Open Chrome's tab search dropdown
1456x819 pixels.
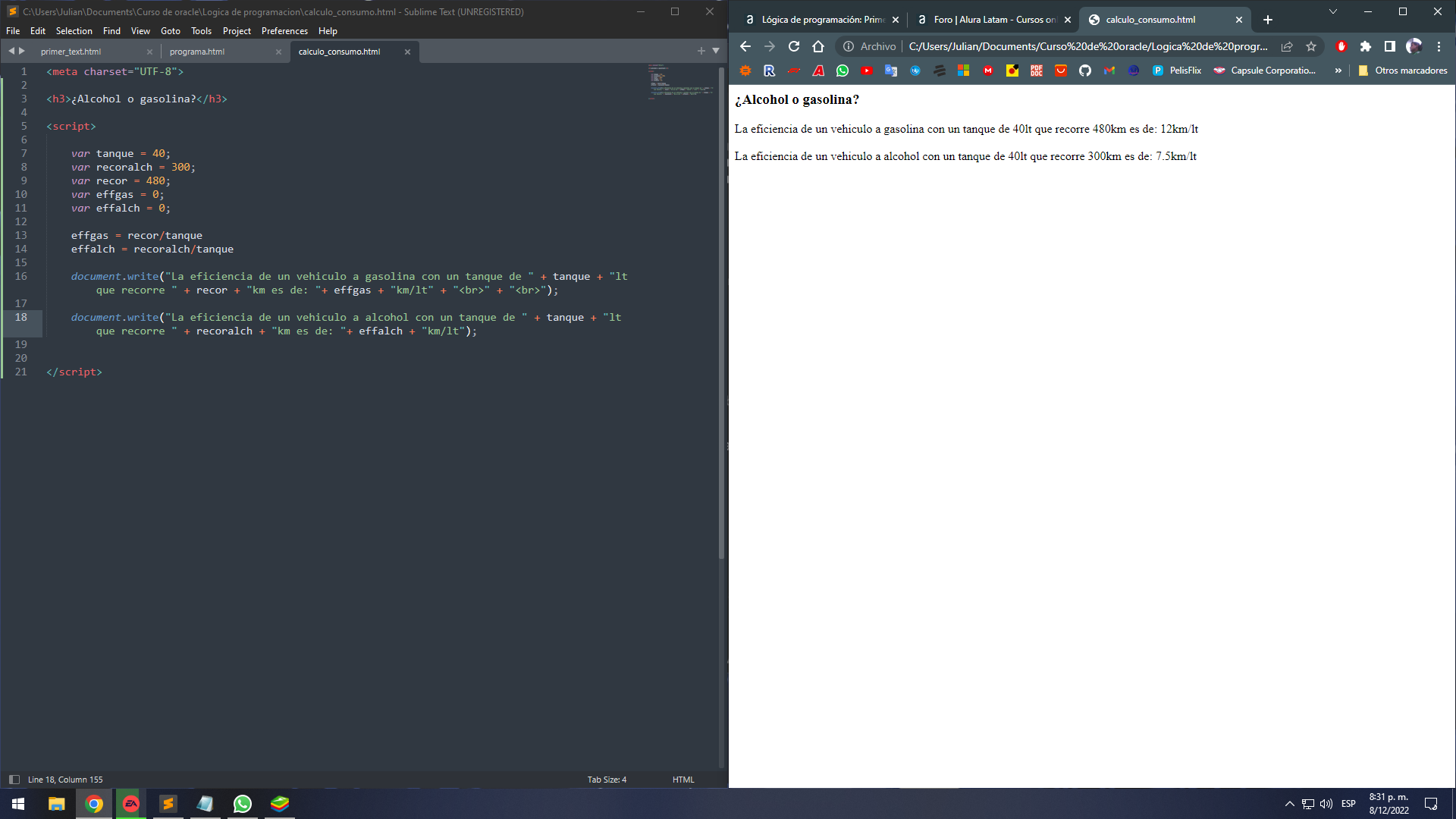click(x=1333, y=11)
